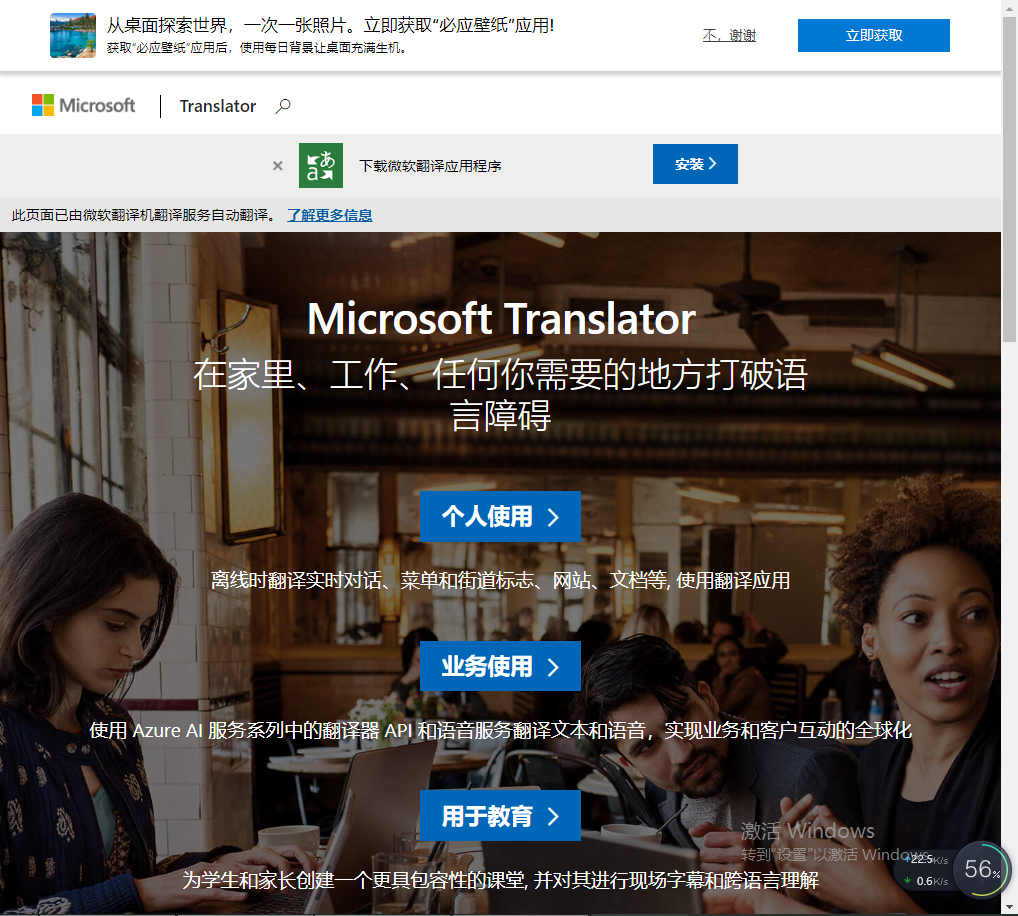Decline with the 不, 谢谢 link
This screenshot has width=1018, height=916.
pyautogui.click(x=729, y=35)
